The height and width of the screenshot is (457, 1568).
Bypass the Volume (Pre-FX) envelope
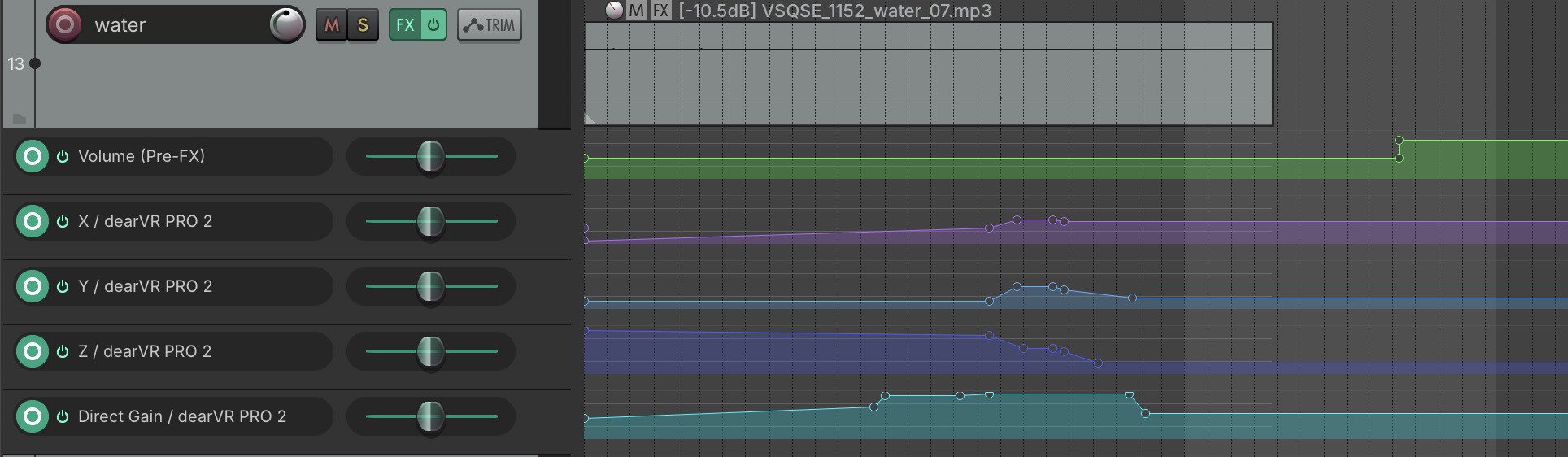pyautogui.click(x=63, y=156)
